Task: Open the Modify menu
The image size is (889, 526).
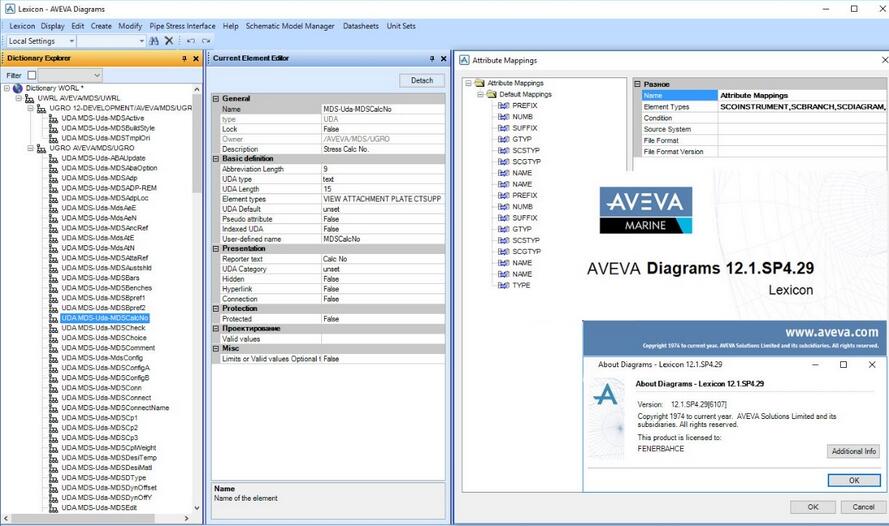Action: [130, 26]
